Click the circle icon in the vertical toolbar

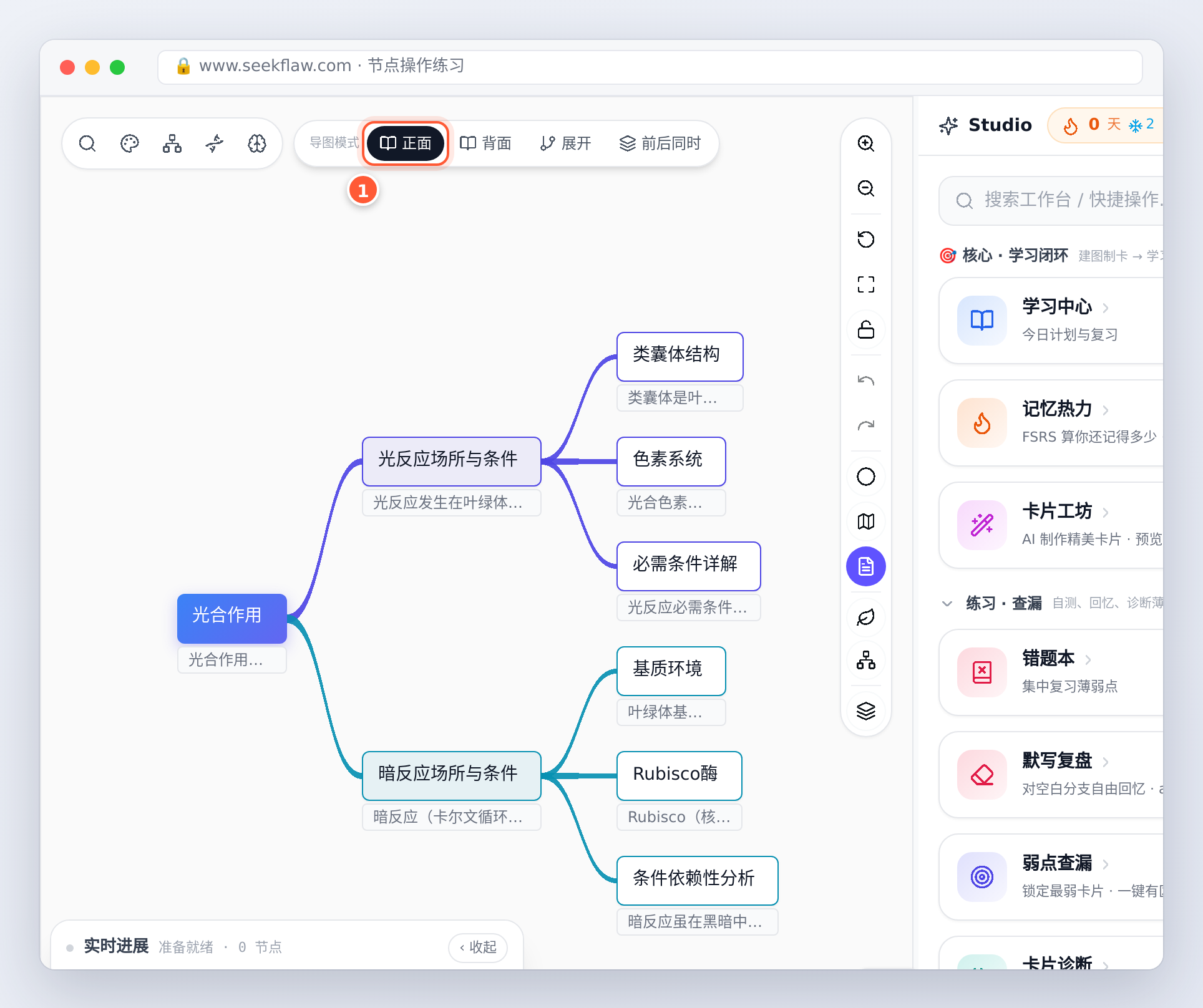point(866,477)
